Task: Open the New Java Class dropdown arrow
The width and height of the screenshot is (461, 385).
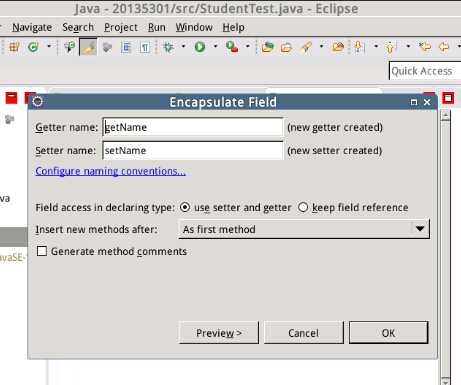Action: pyautogui.click(x=49, y=46)
